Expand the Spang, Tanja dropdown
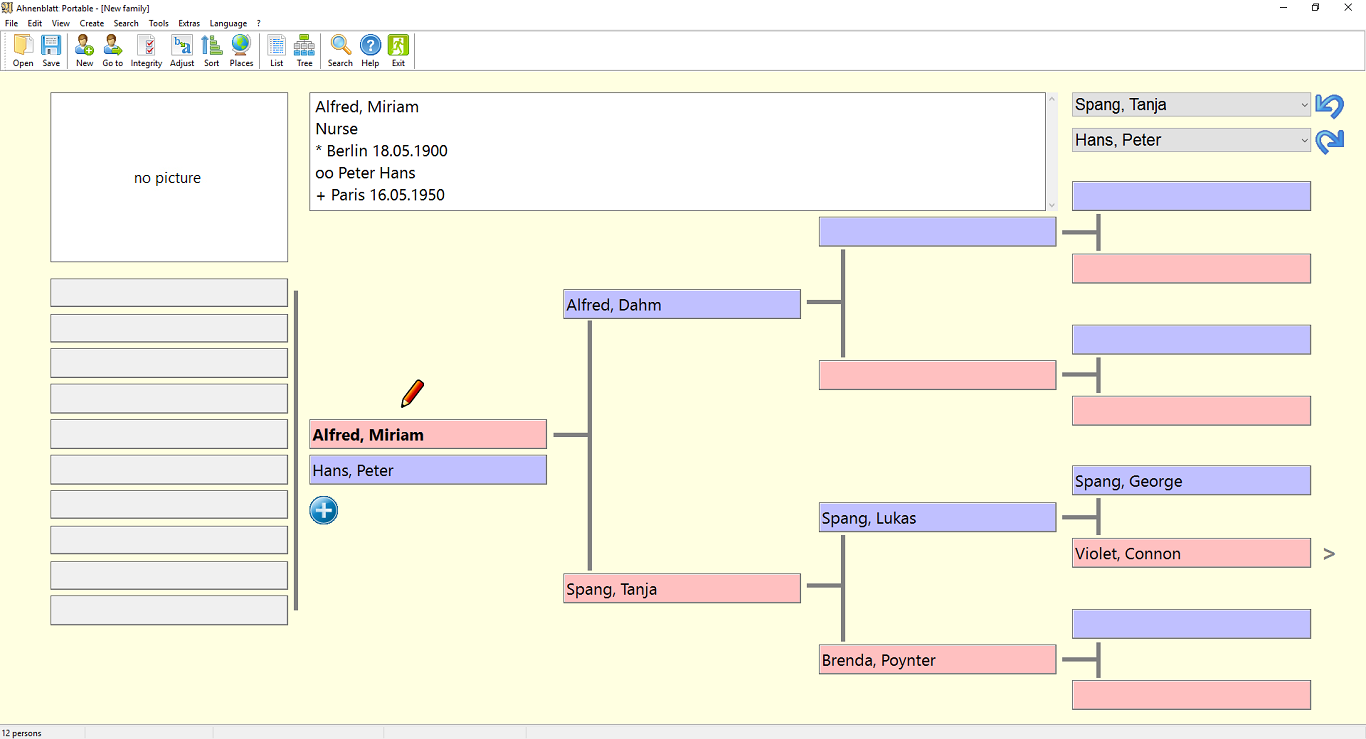The height and width of the screenshot is (739, 1366). [x=1304, y=105]
